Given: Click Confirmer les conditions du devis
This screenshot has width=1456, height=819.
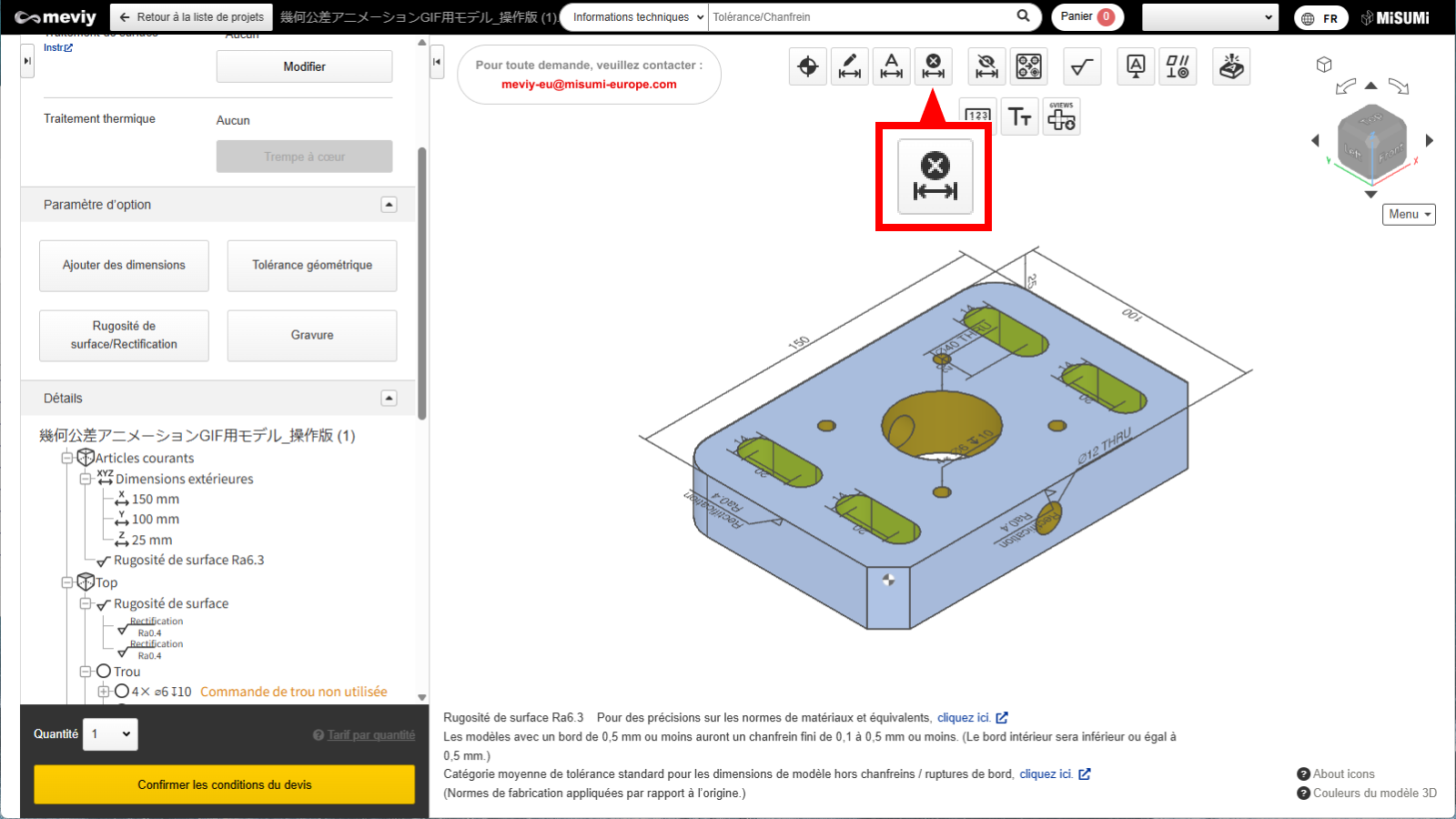Looking at the screenshot, I should click(x=224, y=784).
